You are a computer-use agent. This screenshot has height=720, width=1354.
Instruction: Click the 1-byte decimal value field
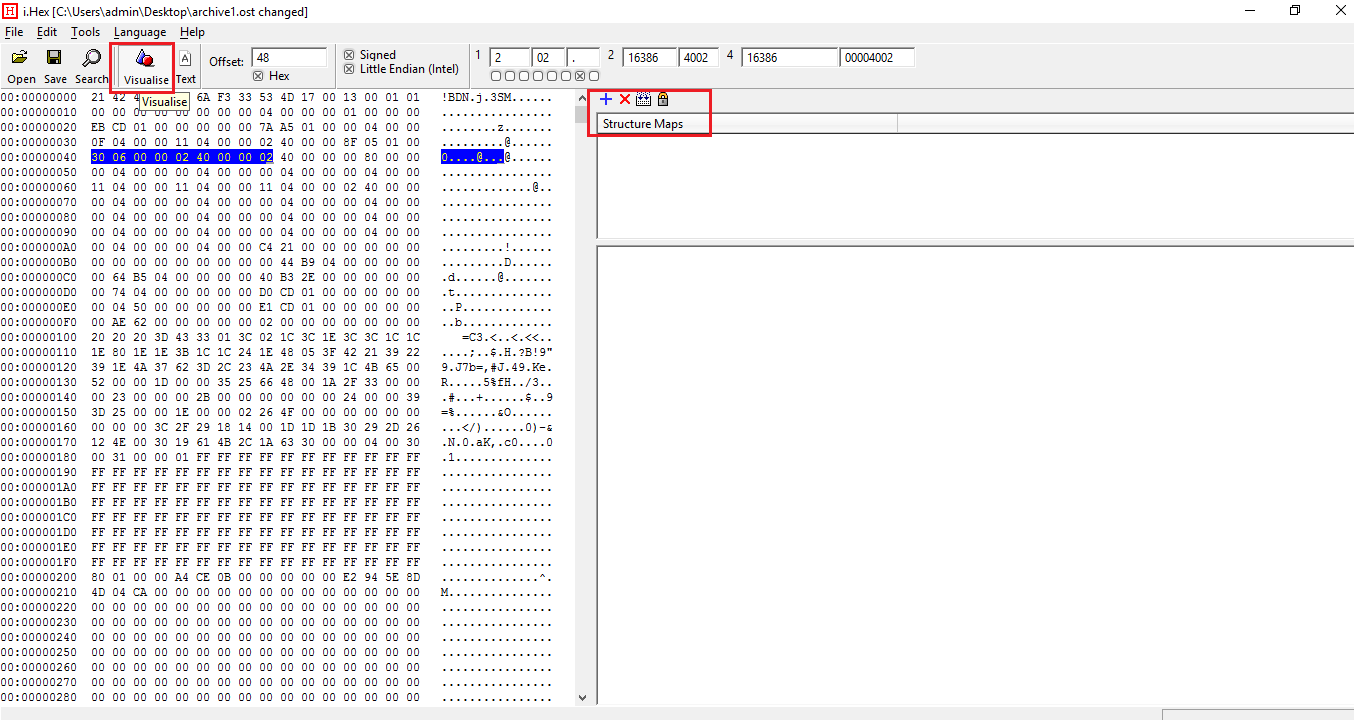(x=509, y=58)
